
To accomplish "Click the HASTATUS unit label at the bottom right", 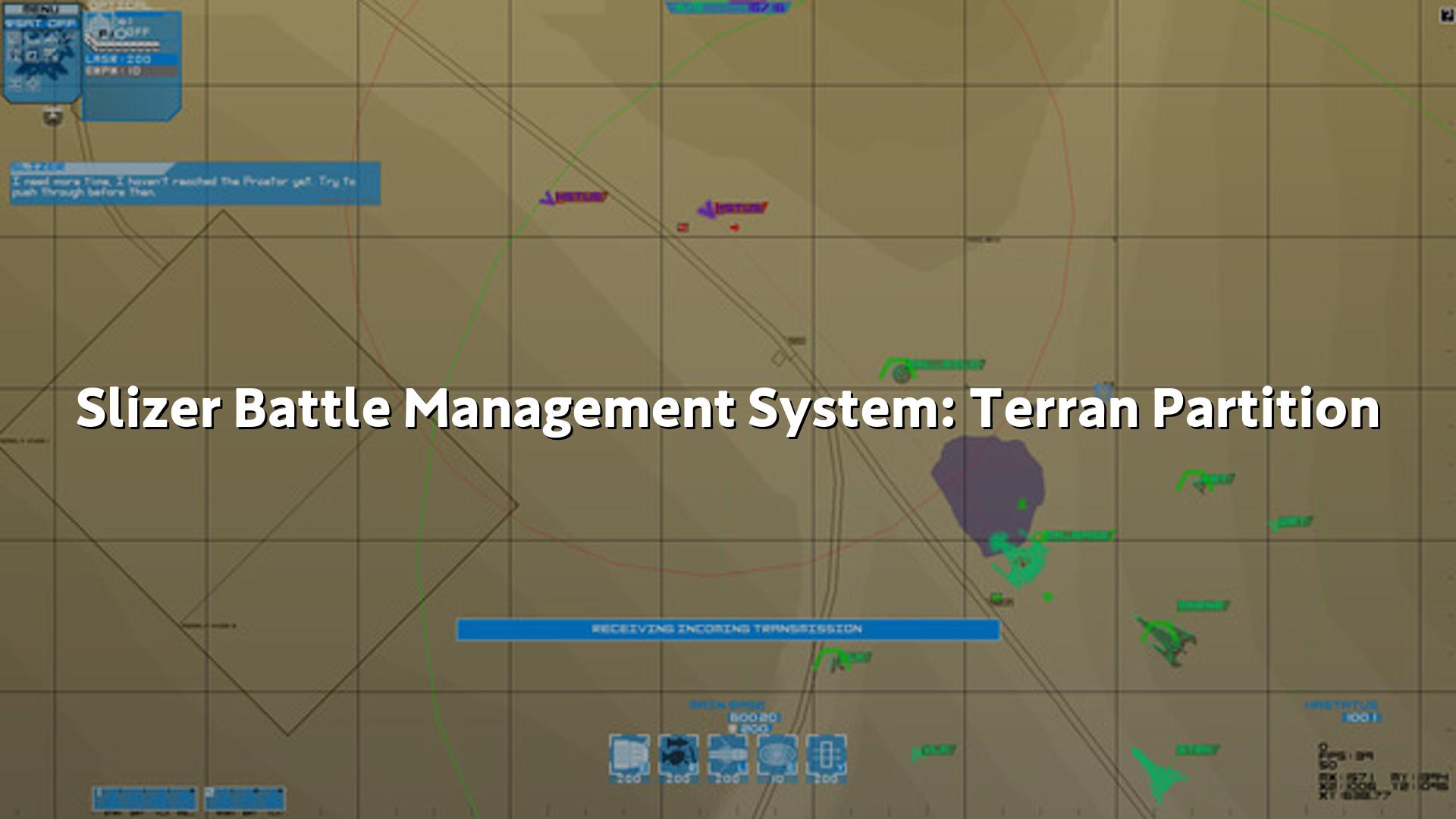I will [x=1341, y=705].
